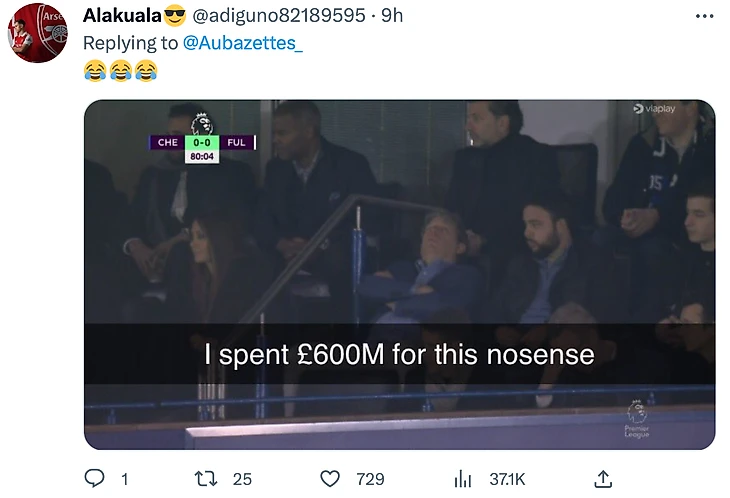
Task: Open the three-dot more options menu
Action: point(704,16)
